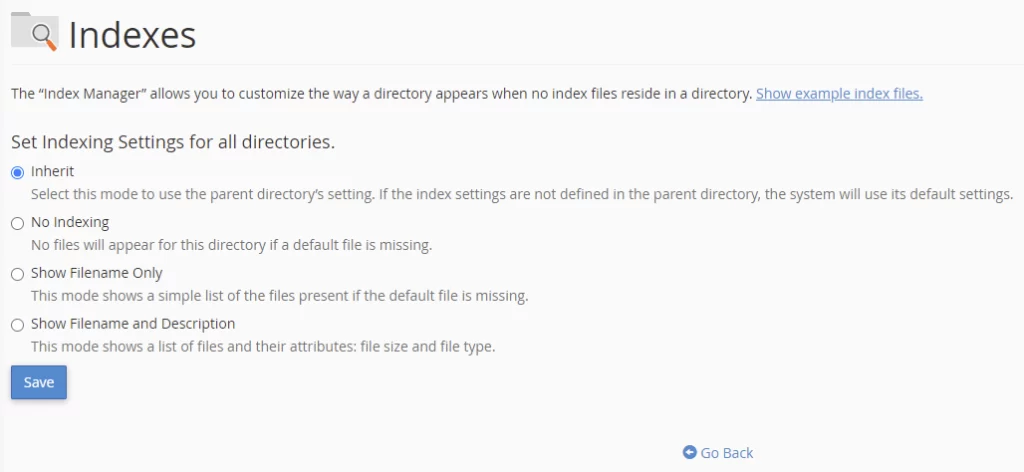Image resolution: width=1024 pixels, height=472 pixels.
Task: Click the Indexes folder magnifier icon
Action: pyautogui.click(x=36, y=32)
